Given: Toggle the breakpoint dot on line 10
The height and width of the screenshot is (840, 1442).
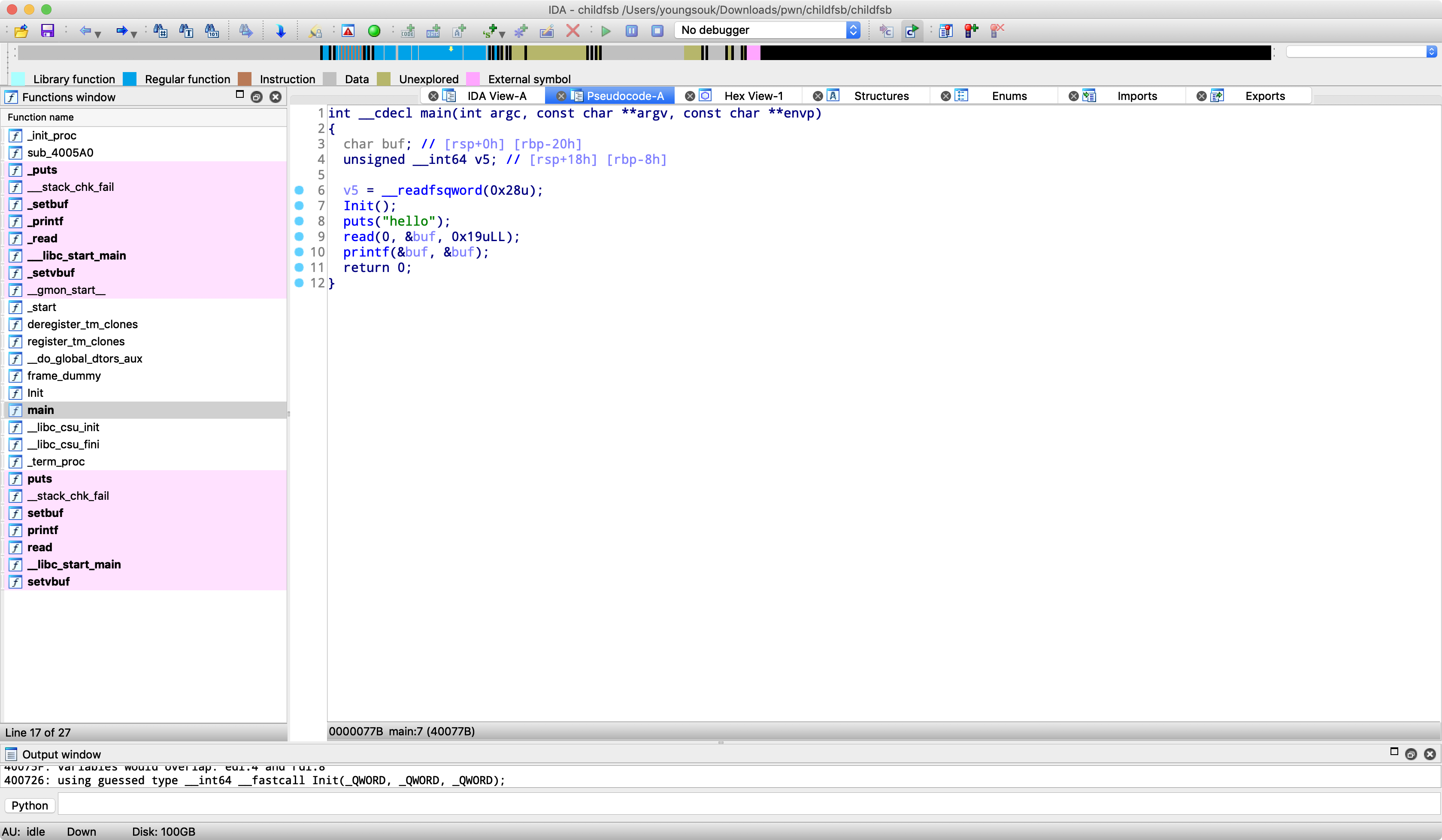Looking at the screenshot, I should point(299,252).
